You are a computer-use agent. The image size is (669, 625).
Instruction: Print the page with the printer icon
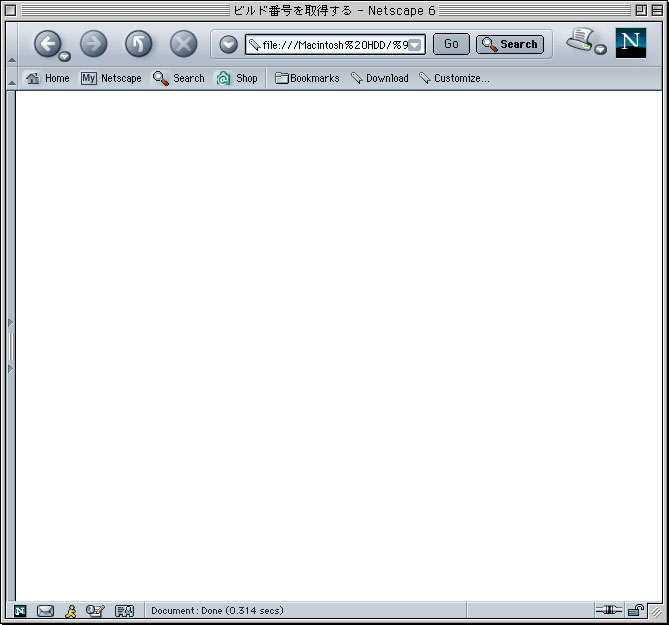pyautogui.click(x=580, y=40)
